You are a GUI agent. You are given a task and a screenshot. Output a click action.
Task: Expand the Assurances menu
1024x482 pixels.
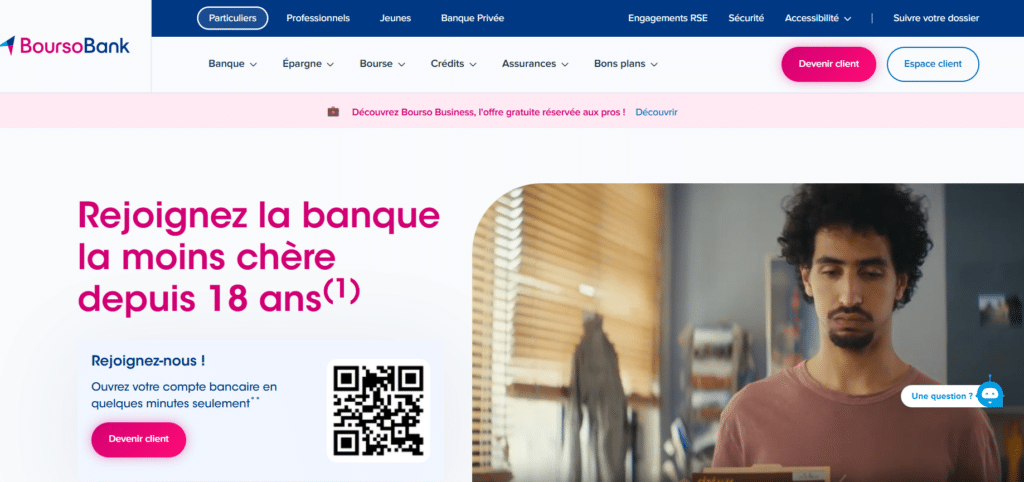pos(535,64)
